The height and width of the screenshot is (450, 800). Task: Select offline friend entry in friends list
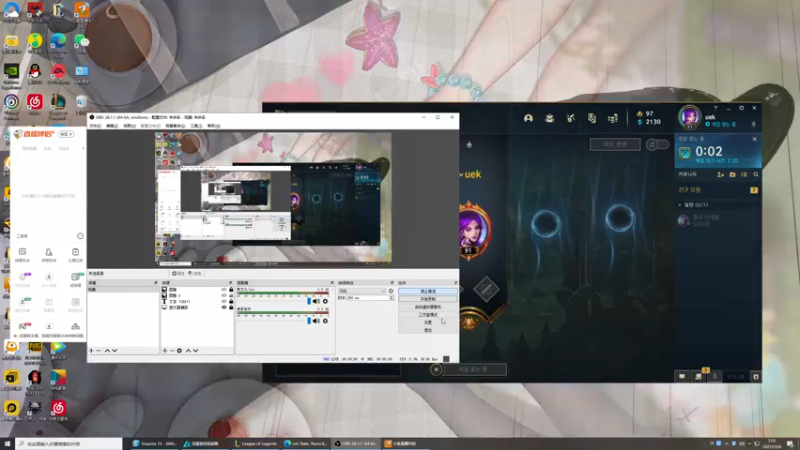click(x=717, y=220)
